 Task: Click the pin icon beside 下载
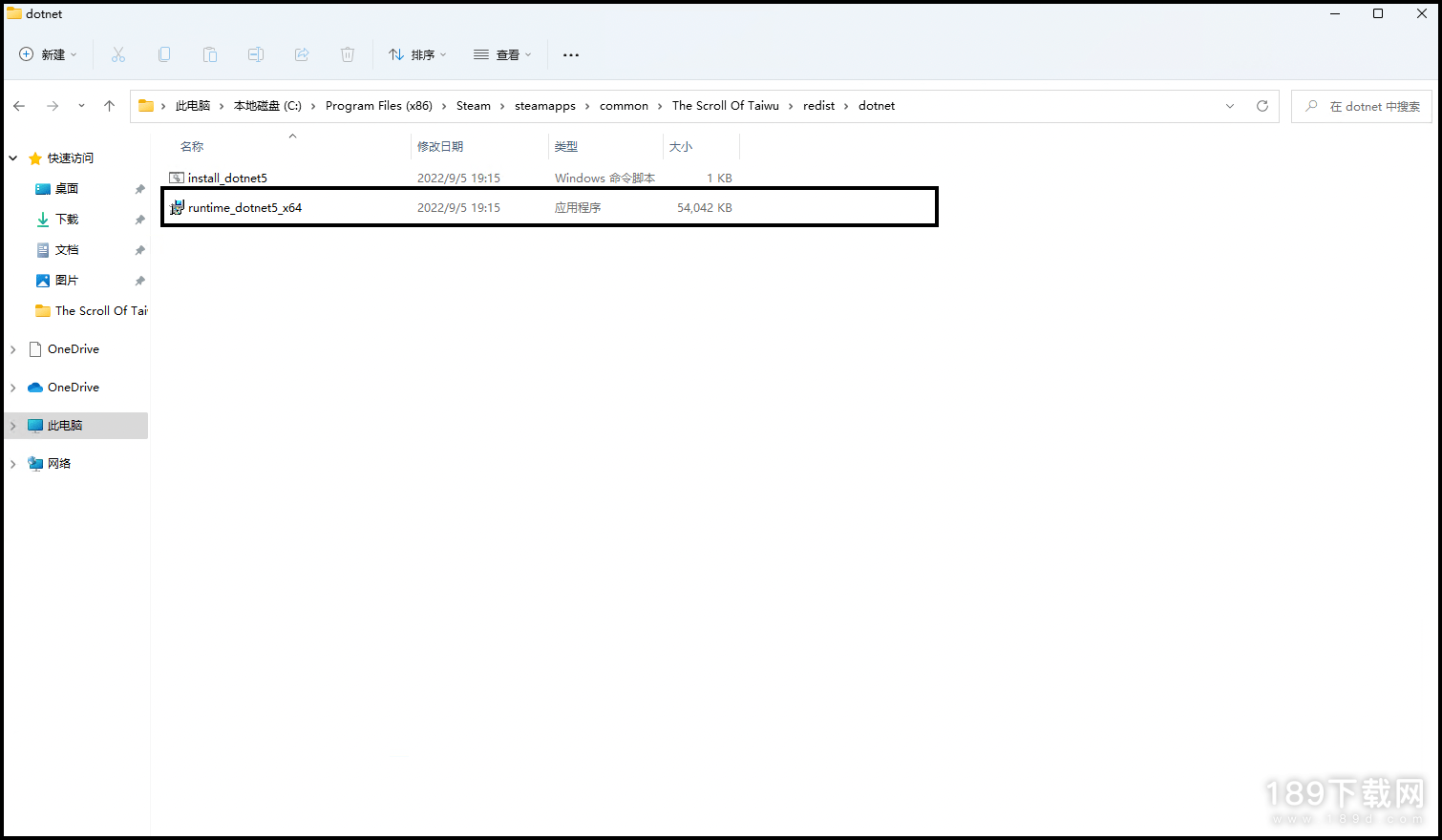(x=139, y=220)
